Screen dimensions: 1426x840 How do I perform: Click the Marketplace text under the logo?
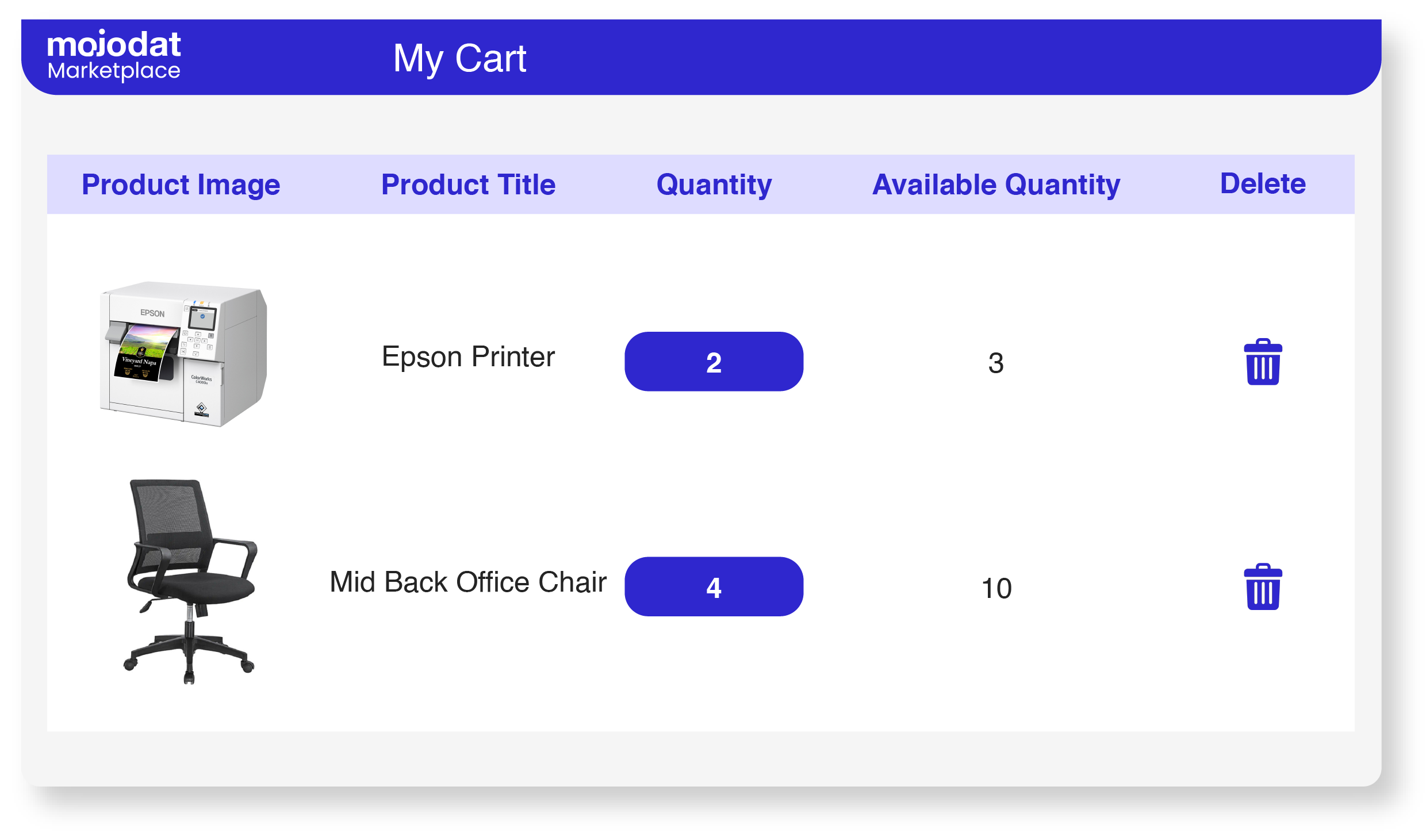tap(114, 71)
